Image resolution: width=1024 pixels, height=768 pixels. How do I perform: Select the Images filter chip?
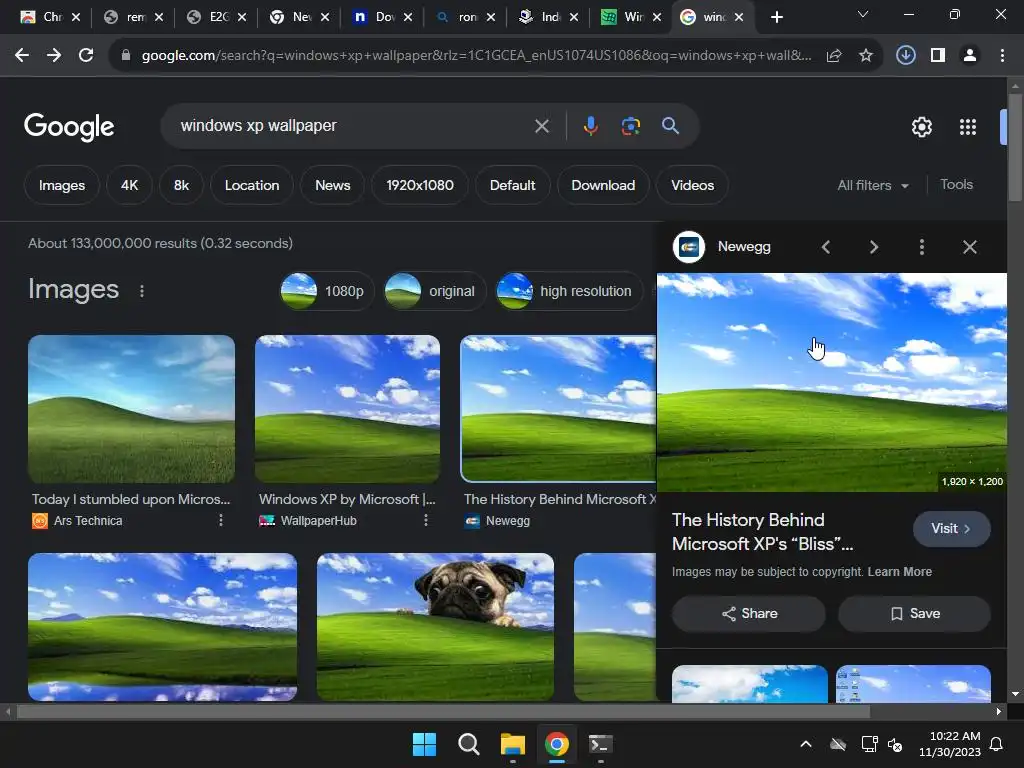[62, 185]
